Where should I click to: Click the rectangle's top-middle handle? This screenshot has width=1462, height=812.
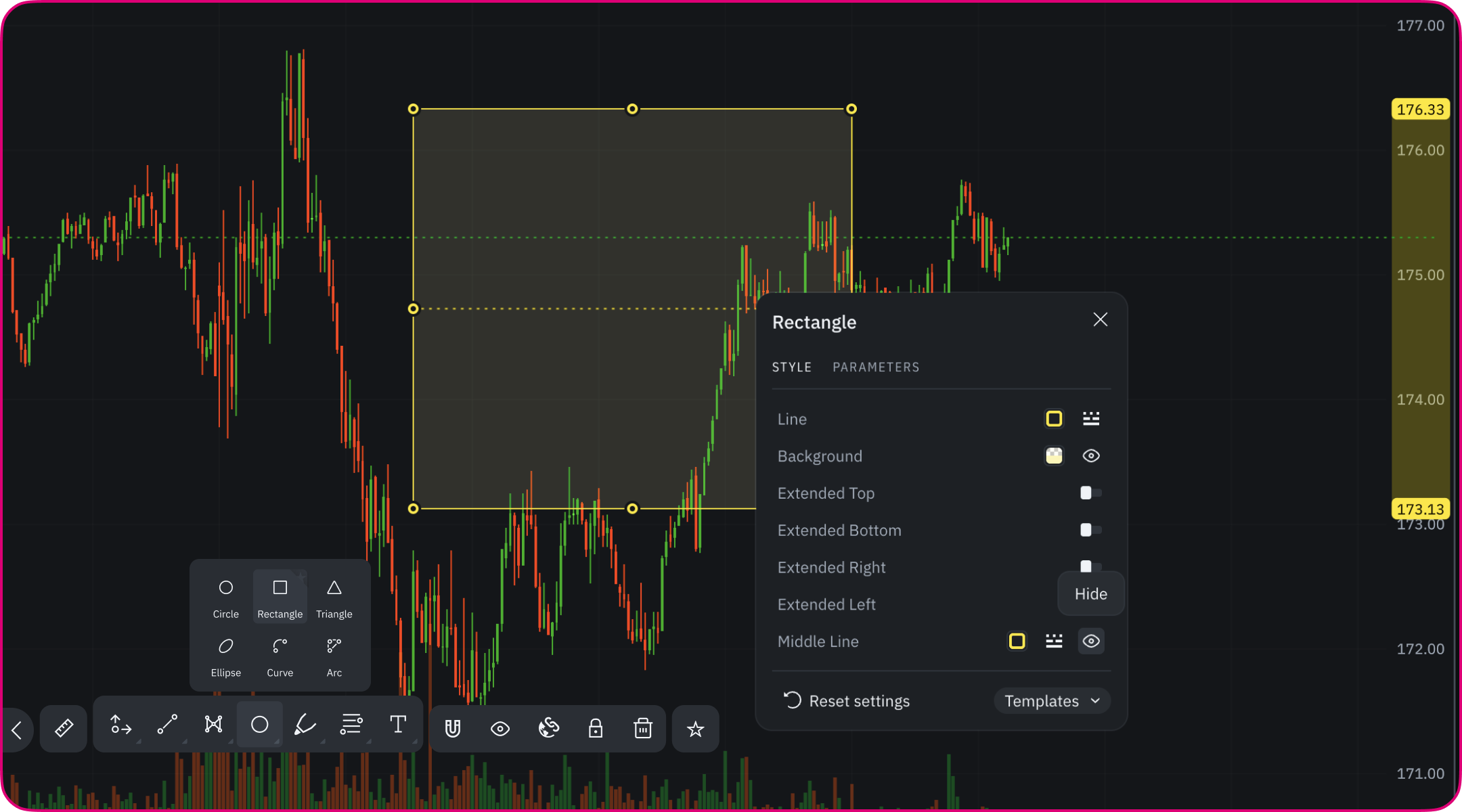632,109
